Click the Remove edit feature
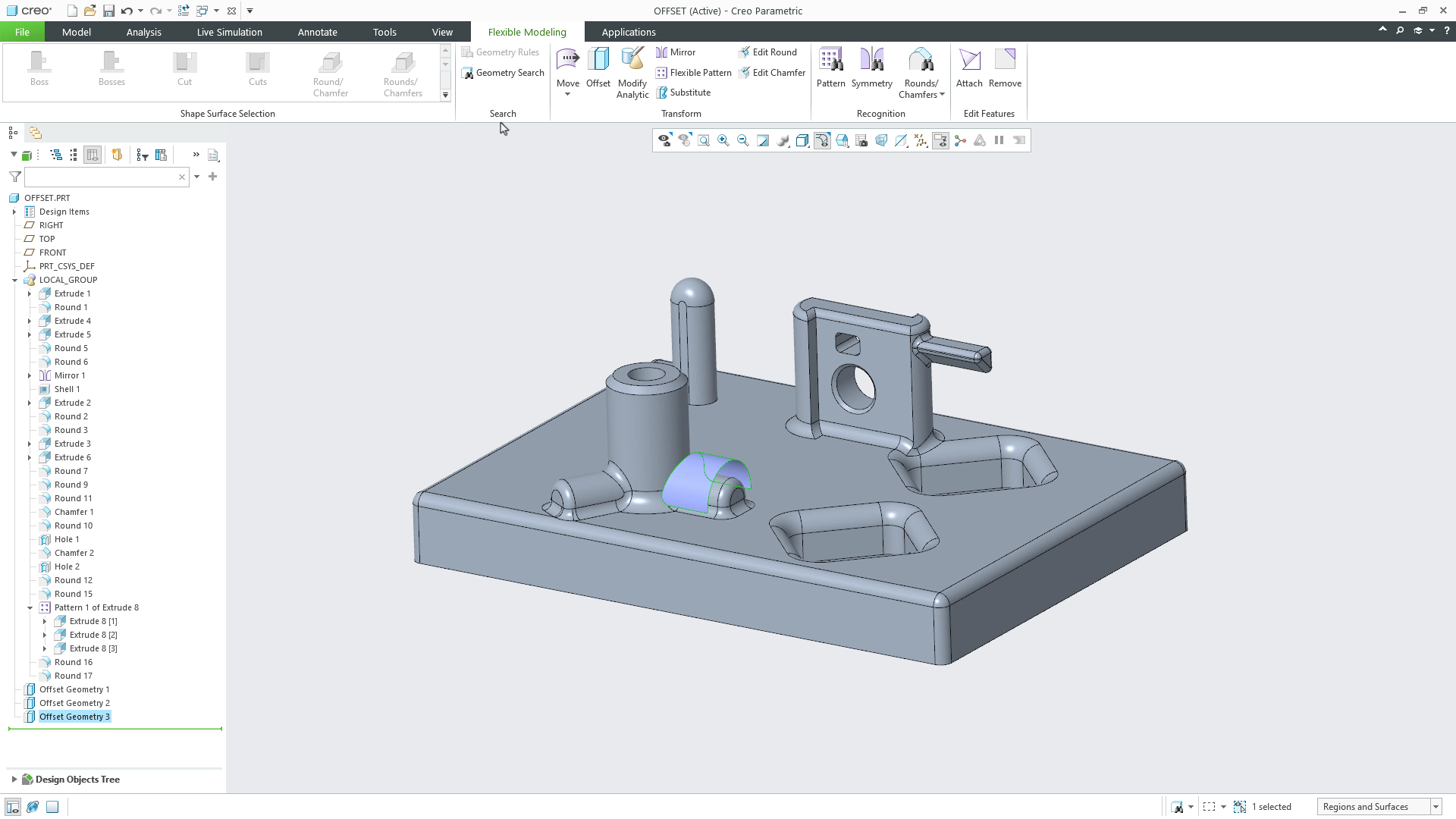This screenshot has width=1456, height=819. point(1005,68)
